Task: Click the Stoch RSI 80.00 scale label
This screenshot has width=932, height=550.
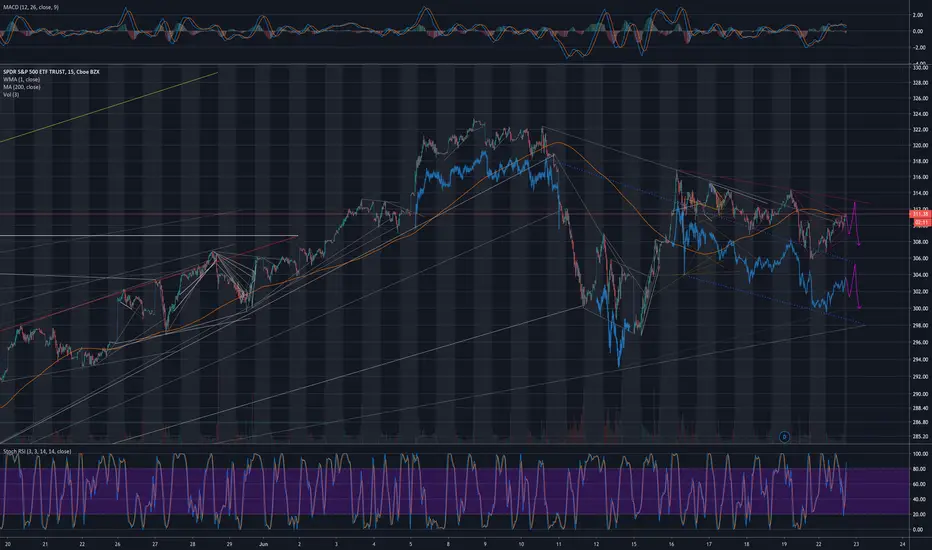Action: click(919, 469)
